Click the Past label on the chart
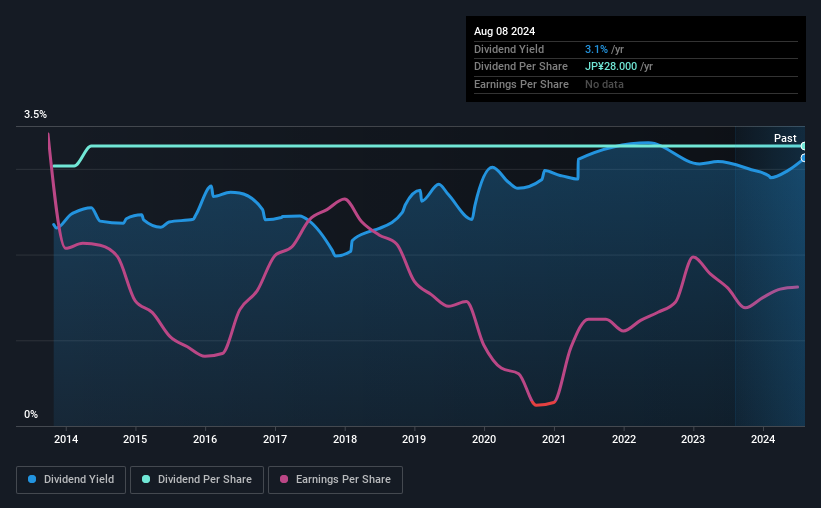 785,138
